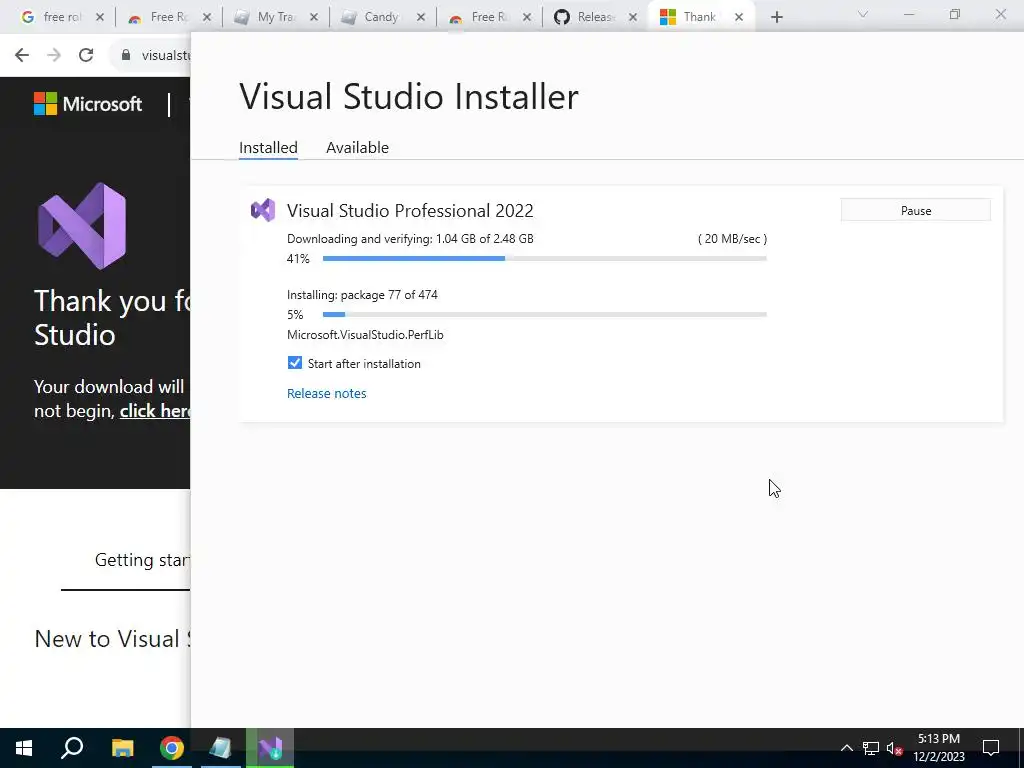Click the 'click here' download link on webpage
This screenshot has width=1024, height=768.
(x=155, y=411)
